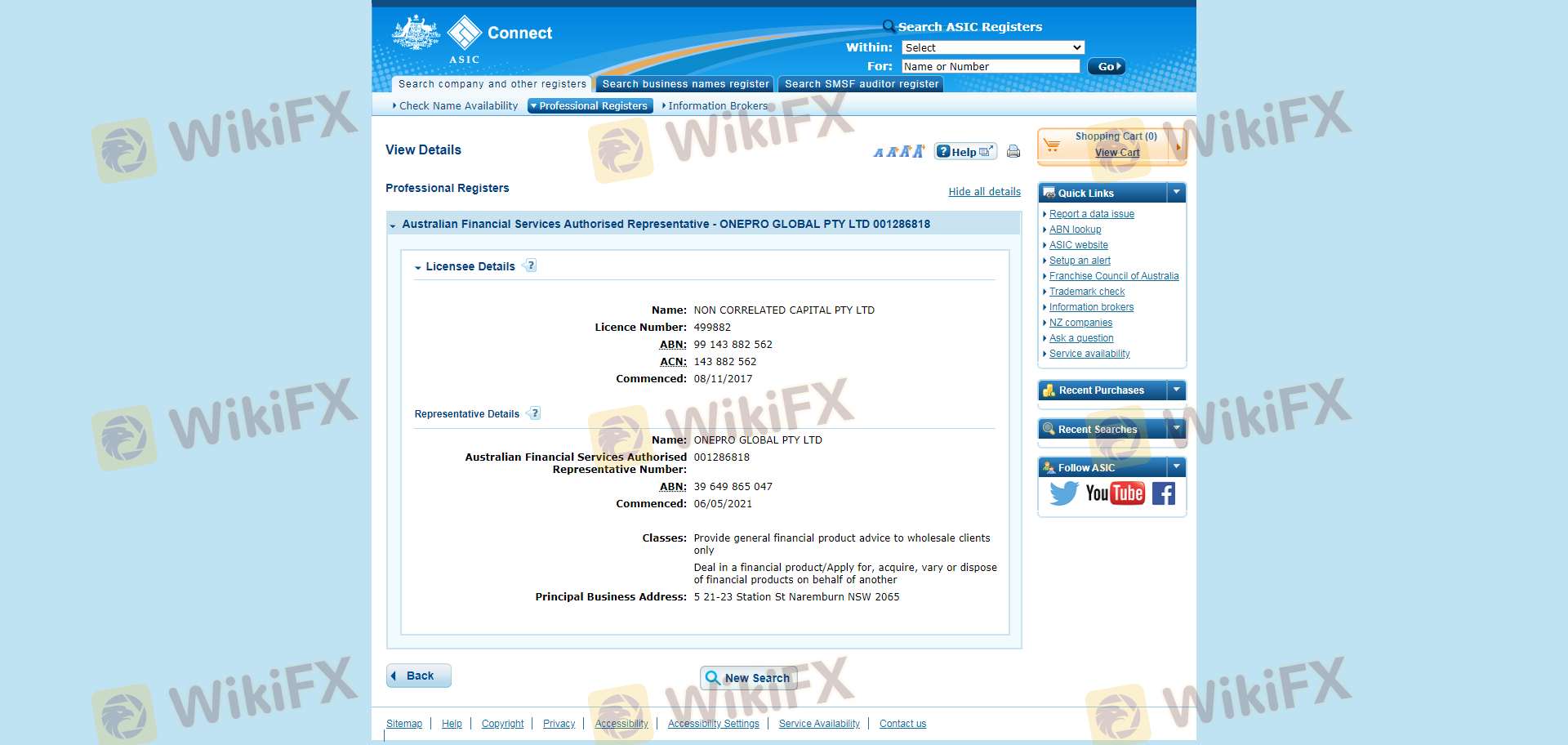Viewport: 1568px width, 745px height.
Task: Click the printer icon
Action: 1013,151
